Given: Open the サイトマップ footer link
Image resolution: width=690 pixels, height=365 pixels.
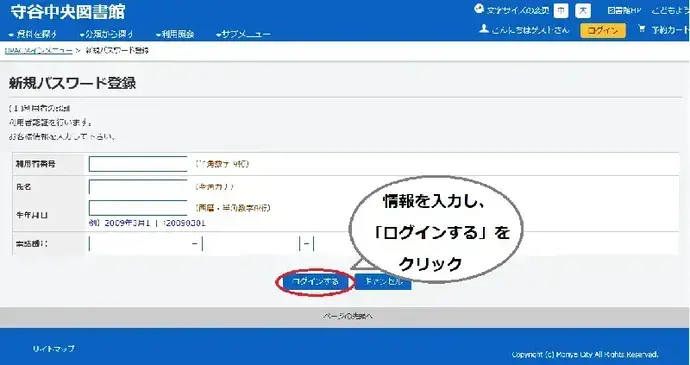Looking at the screenshot, I should pos(54,349).
